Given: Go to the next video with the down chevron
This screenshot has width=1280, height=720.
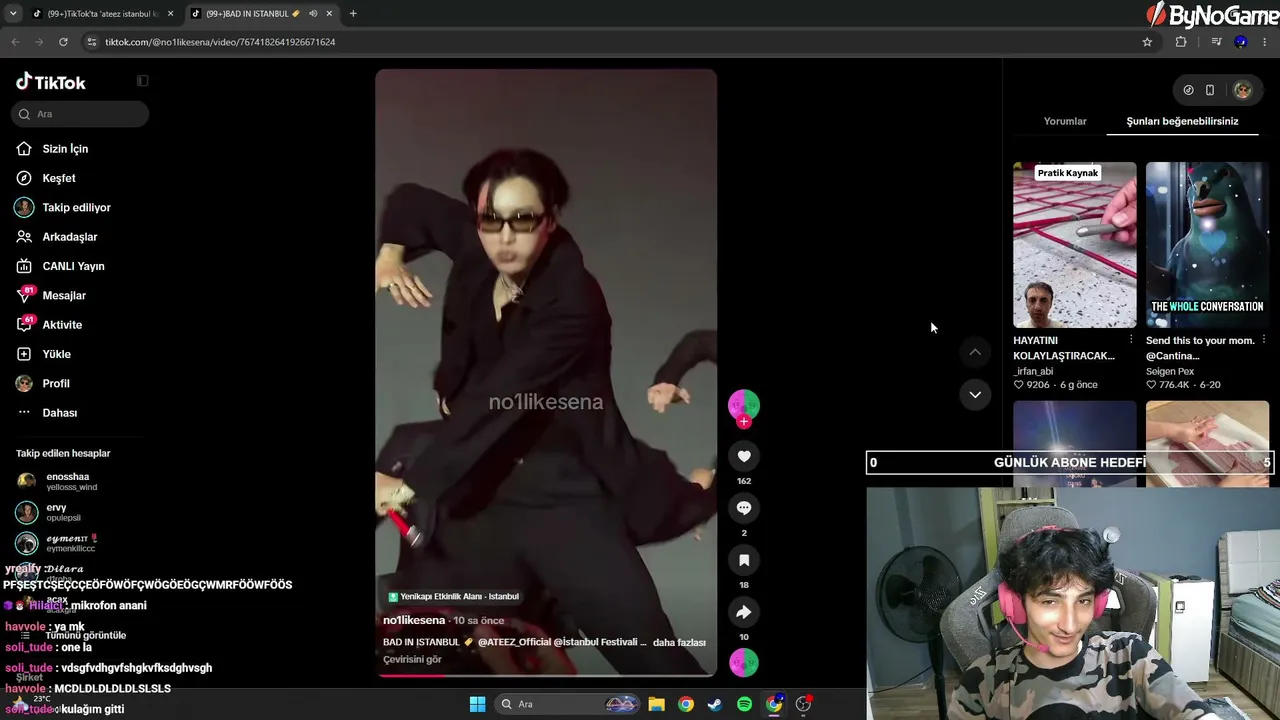Looking at the screenshot, I should point(975,394).
